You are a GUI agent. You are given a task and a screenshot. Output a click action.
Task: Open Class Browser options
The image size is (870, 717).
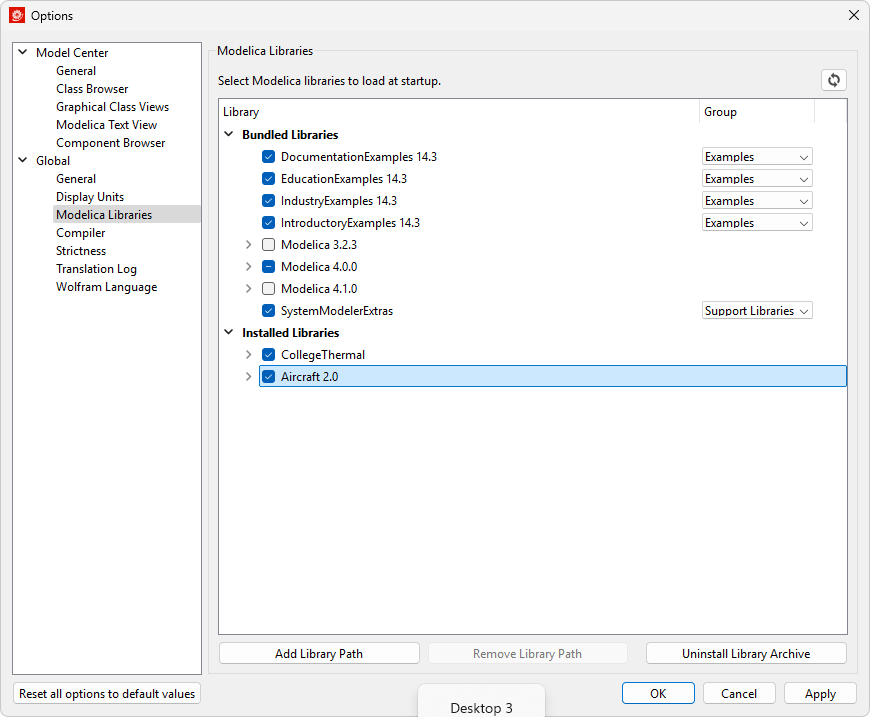pos(92,89)
